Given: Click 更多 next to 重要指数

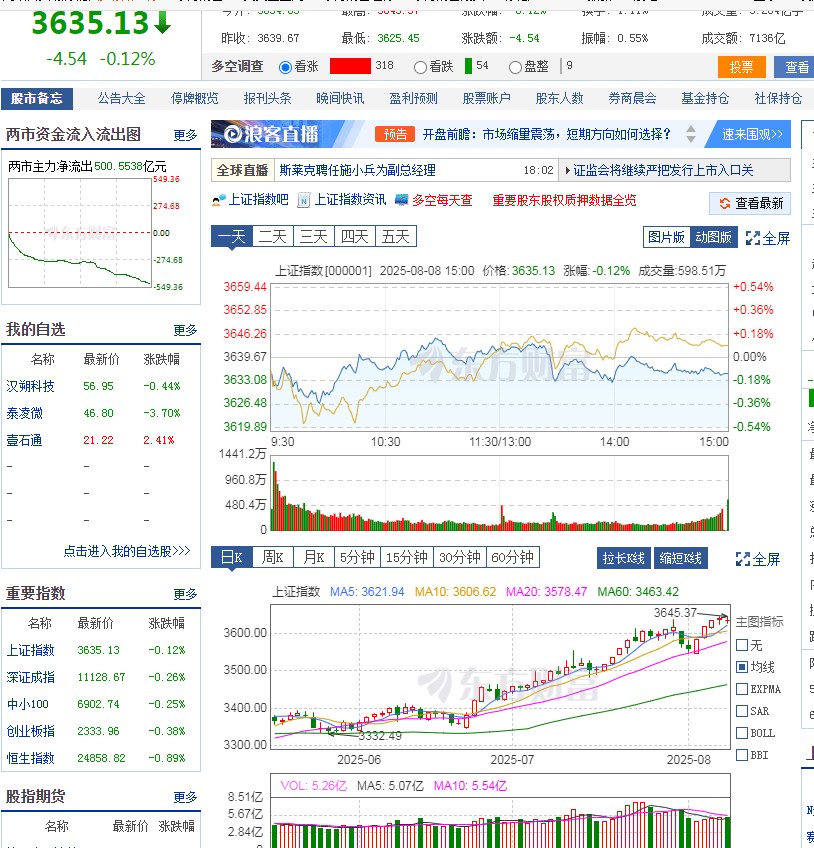Looking at the screenshot, I should tap(184, 593).
